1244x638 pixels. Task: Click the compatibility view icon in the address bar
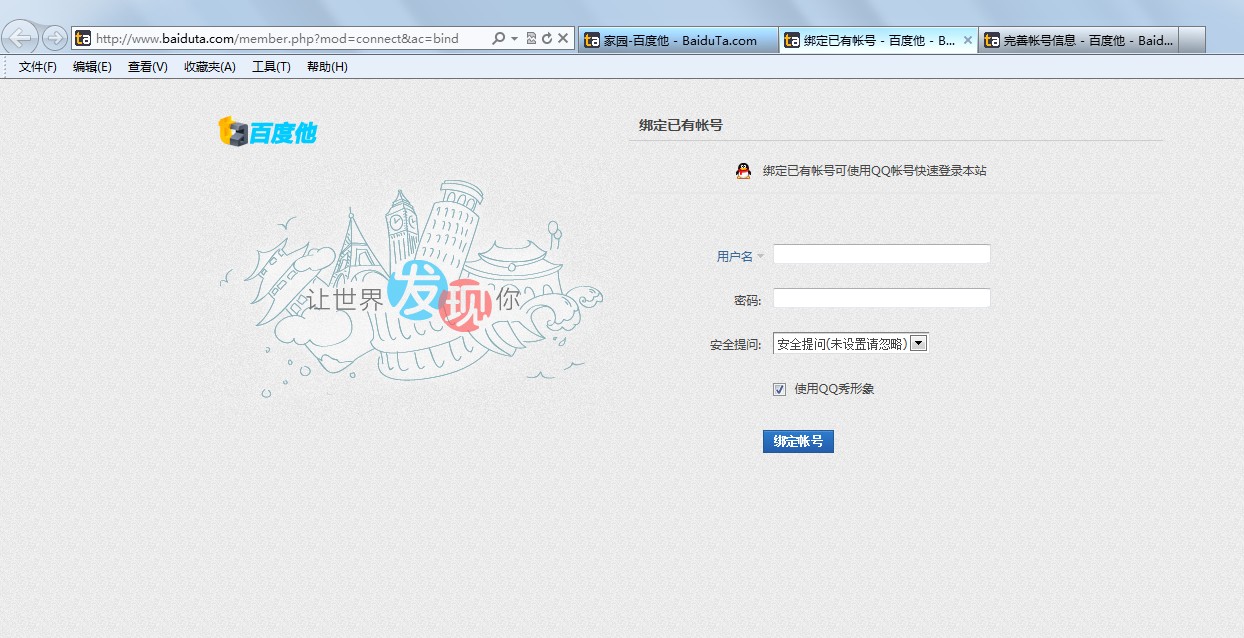(531, 39)
